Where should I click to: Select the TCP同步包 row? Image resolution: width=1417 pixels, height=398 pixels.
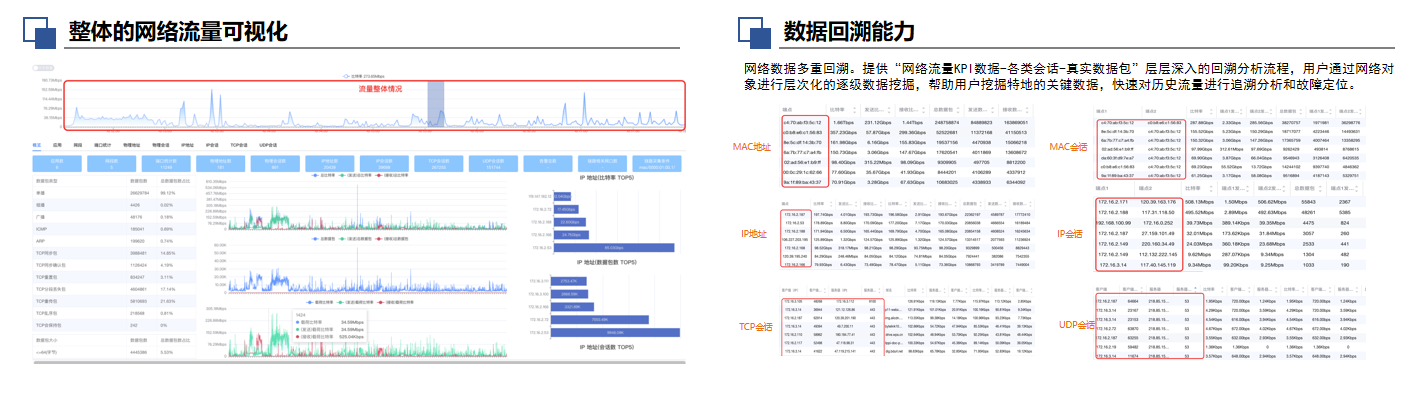click(x=115, y=253)
